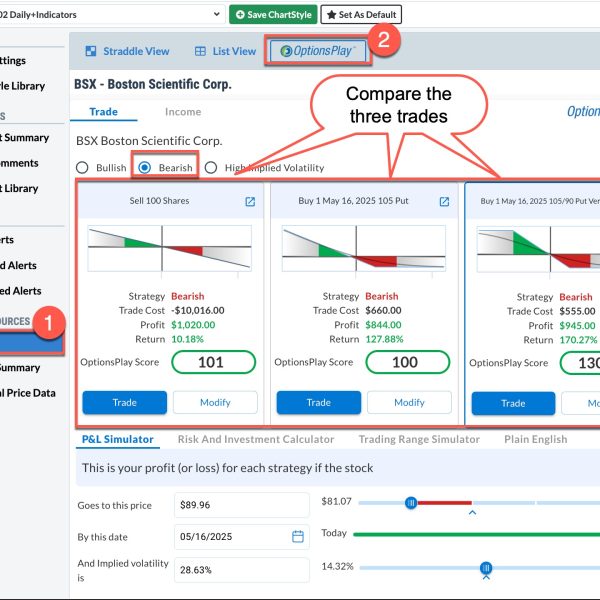Viewport: 600px width, 600px height.
Task: Select the Income tab
Action: coord(183,112)
